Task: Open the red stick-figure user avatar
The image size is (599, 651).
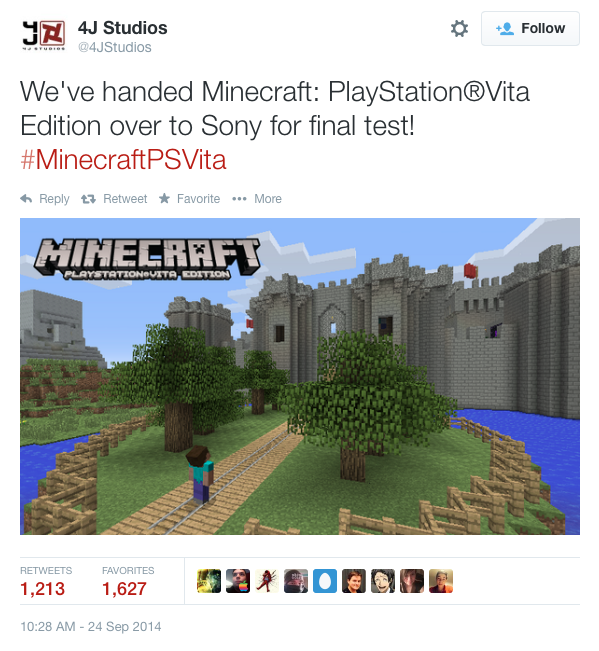Action: coord(267,581)
